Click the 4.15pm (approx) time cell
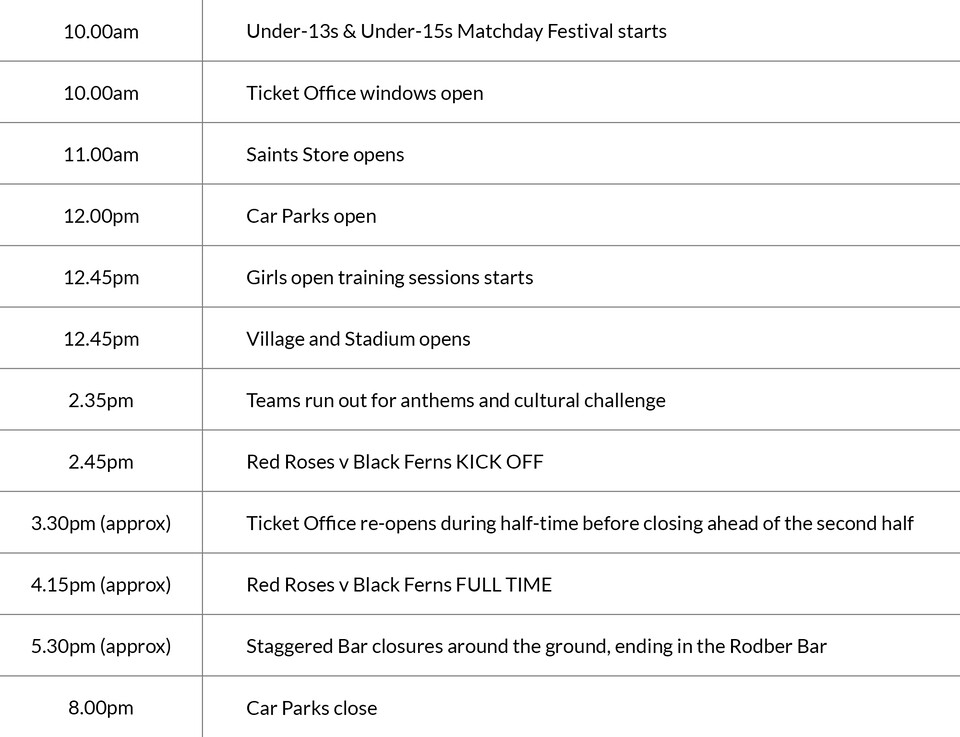 (x=101, y=585)
